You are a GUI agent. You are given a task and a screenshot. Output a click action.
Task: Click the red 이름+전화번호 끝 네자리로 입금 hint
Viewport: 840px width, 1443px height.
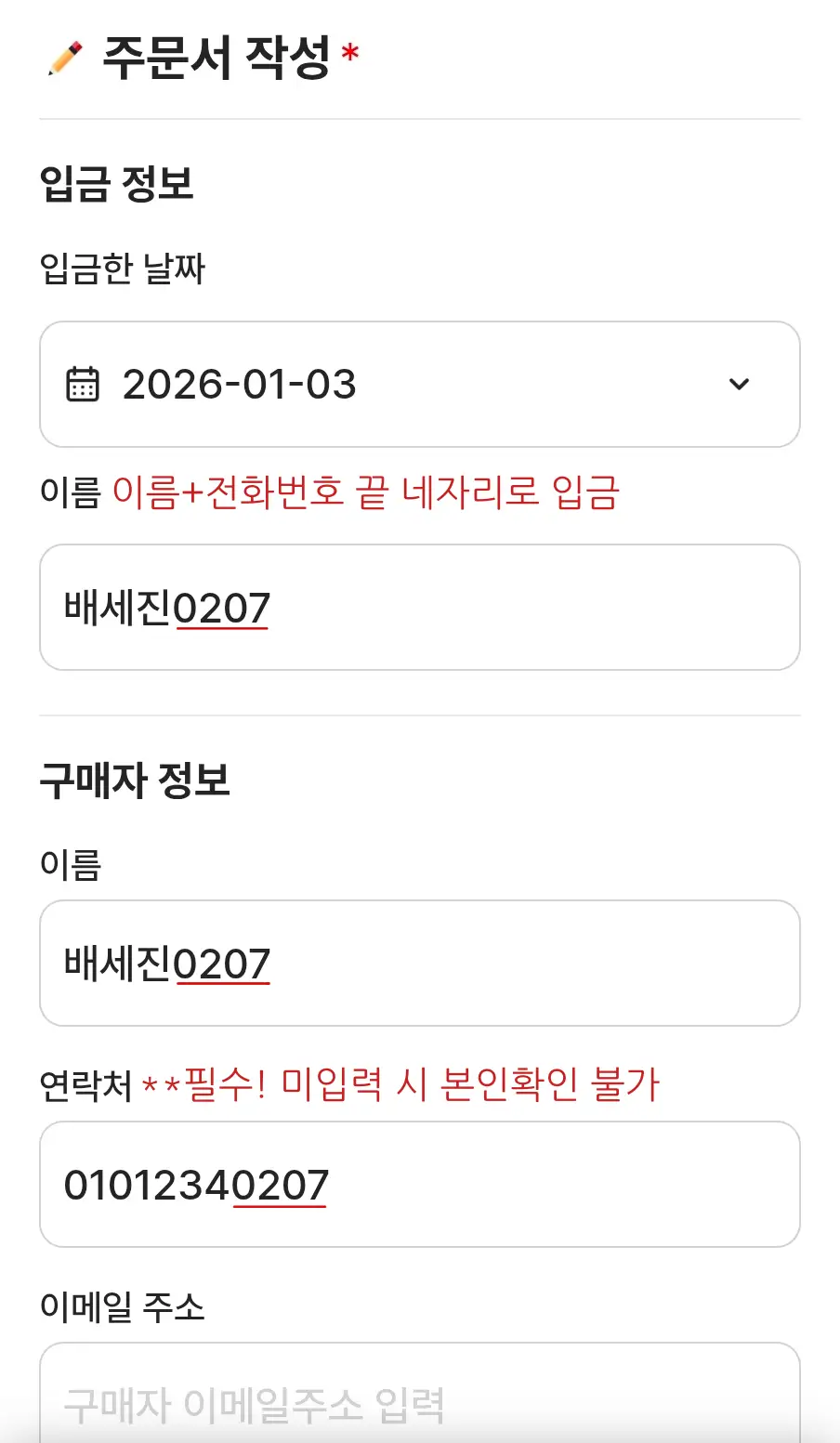point(365,492)
